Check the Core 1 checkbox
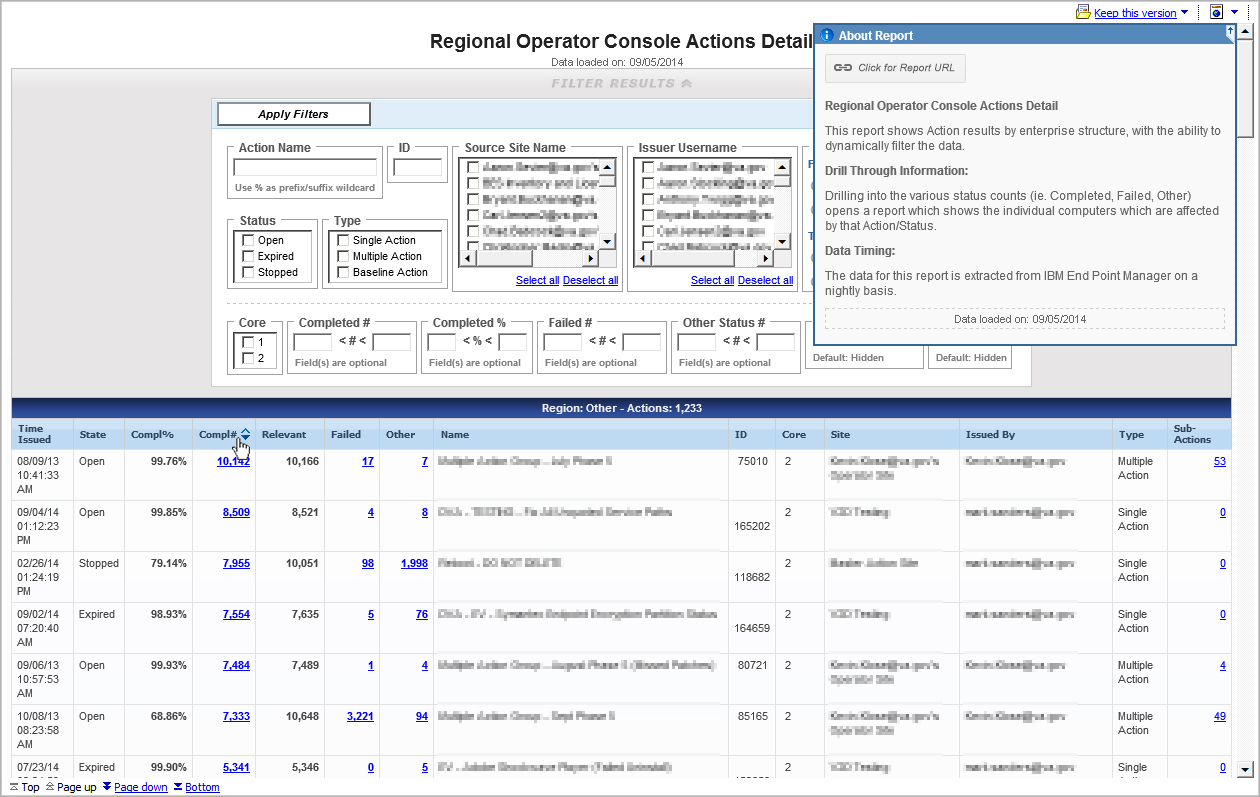Screen dimensions: 1260x797 coord(249,342)
